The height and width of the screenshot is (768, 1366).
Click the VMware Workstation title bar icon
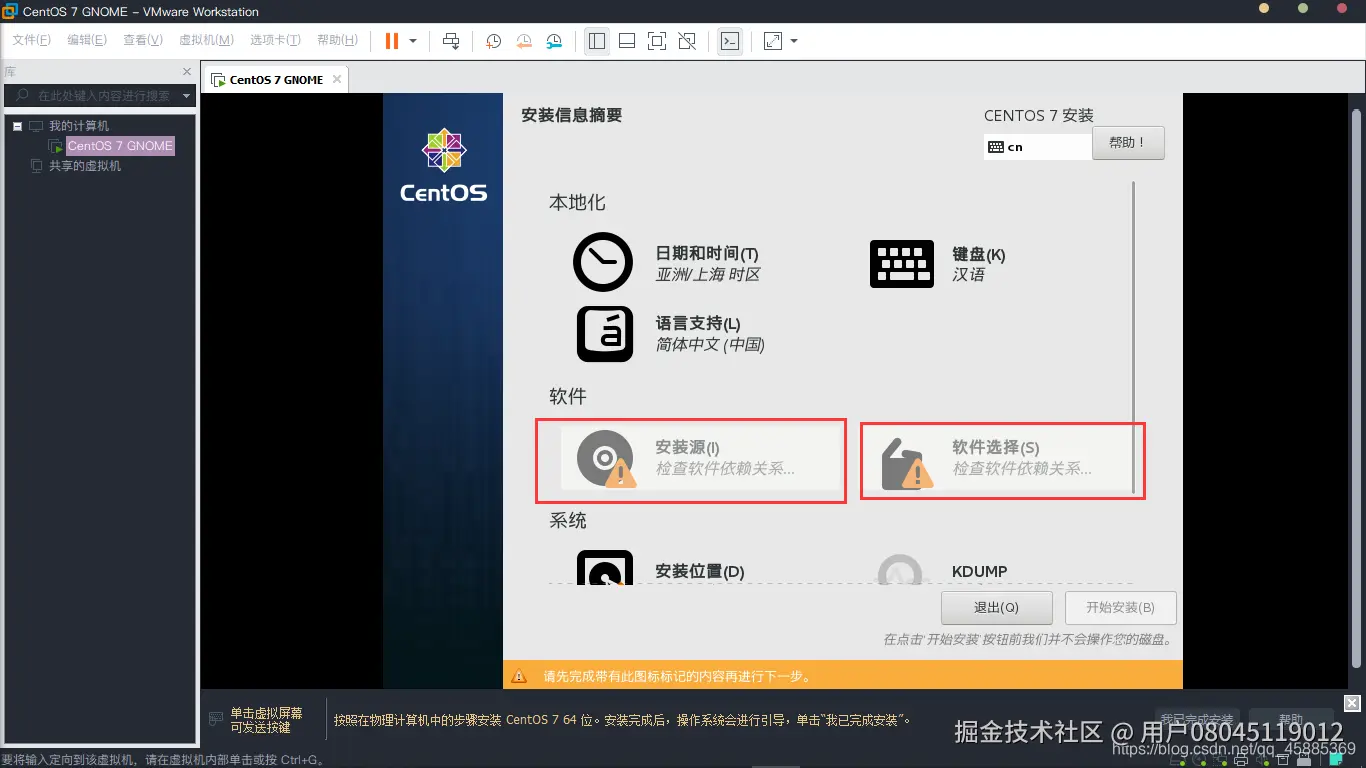[9, 11]
